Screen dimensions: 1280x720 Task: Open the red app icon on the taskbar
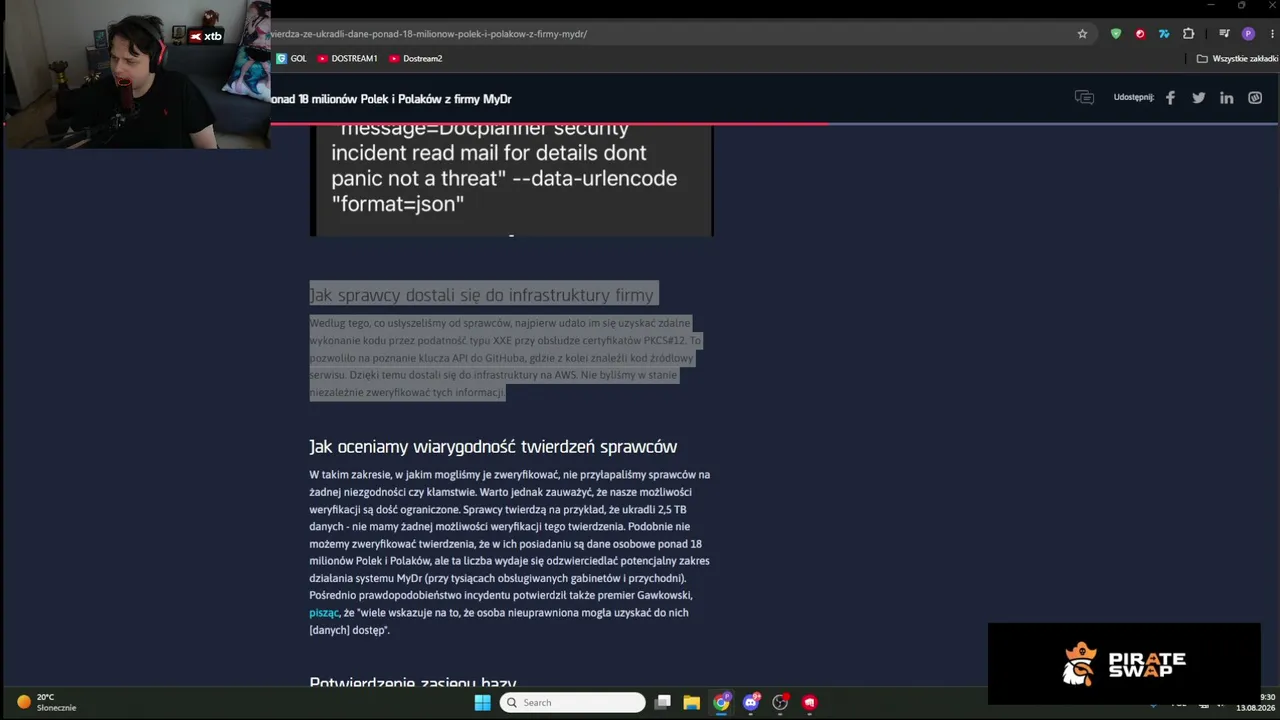tap(810, 702)
